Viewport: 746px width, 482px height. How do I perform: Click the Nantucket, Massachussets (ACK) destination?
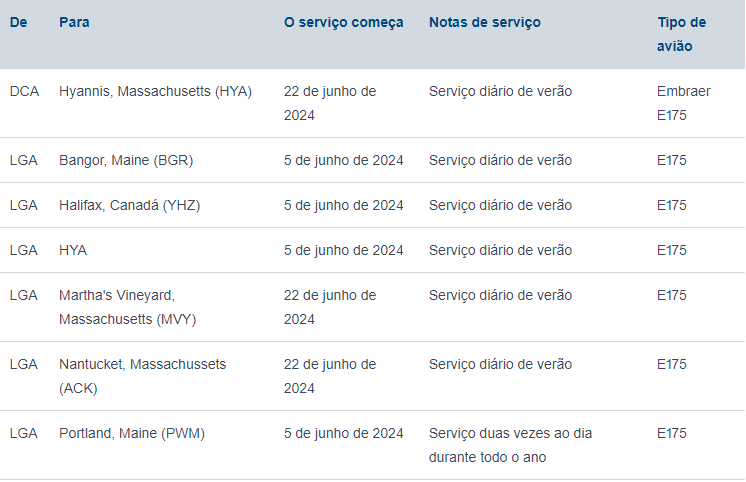pos(142,376)
